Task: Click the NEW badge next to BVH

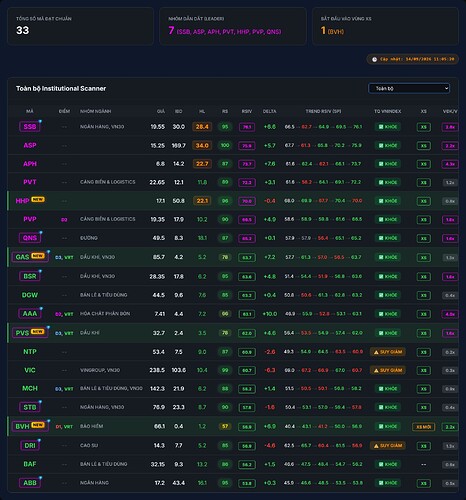Action: tap(38, 425)
